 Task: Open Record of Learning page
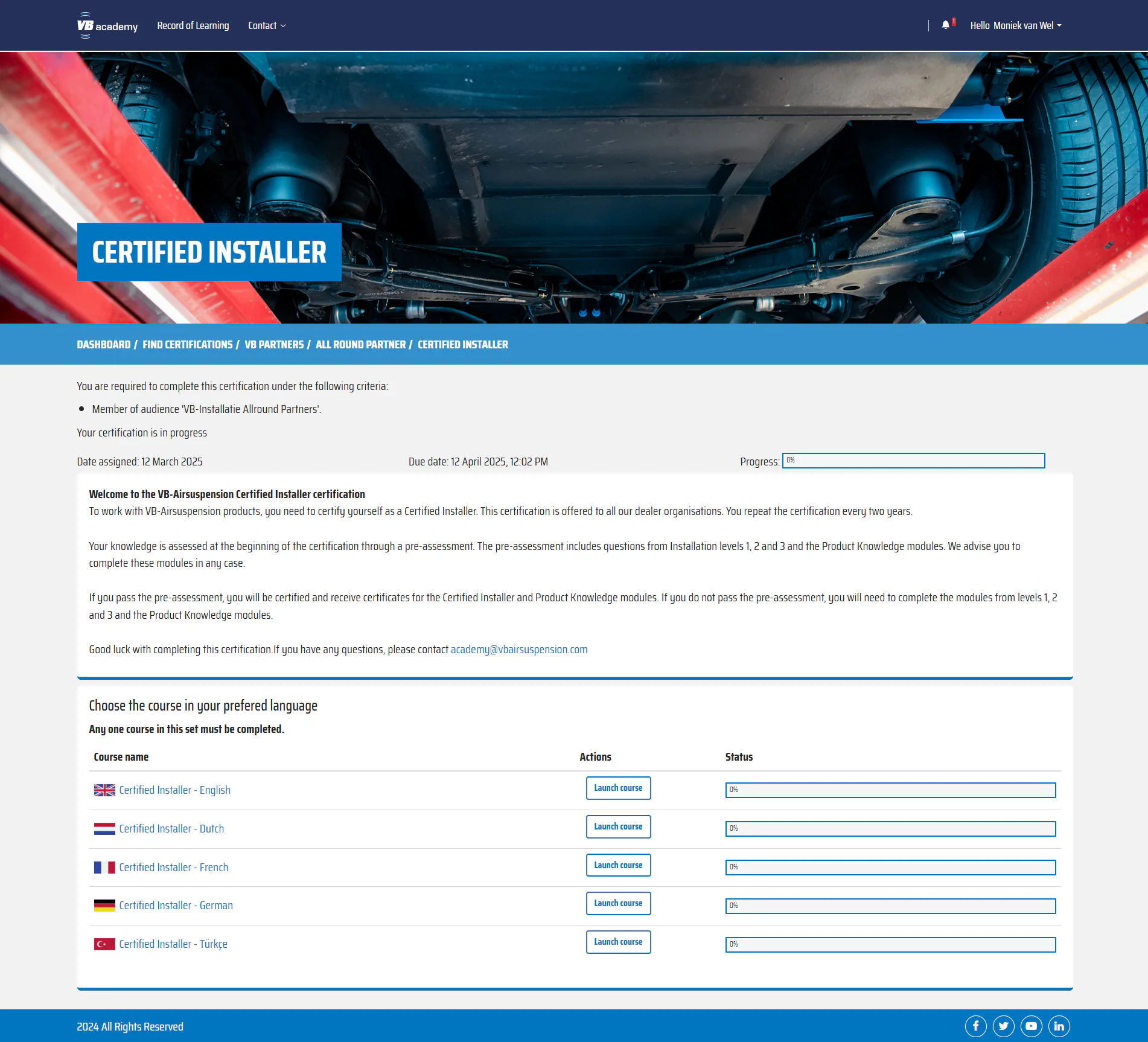(x=193, y=25)
